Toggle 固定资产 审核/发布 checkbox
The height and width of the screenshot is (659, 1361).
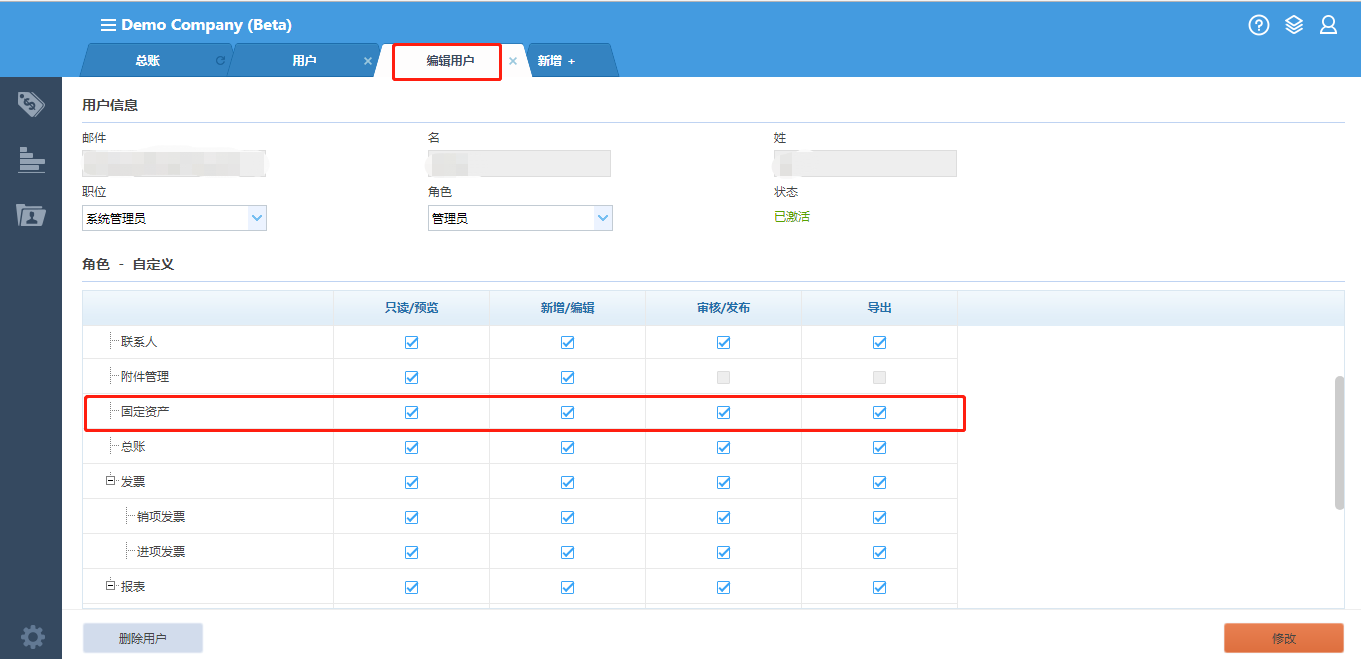tap(723, 412)
